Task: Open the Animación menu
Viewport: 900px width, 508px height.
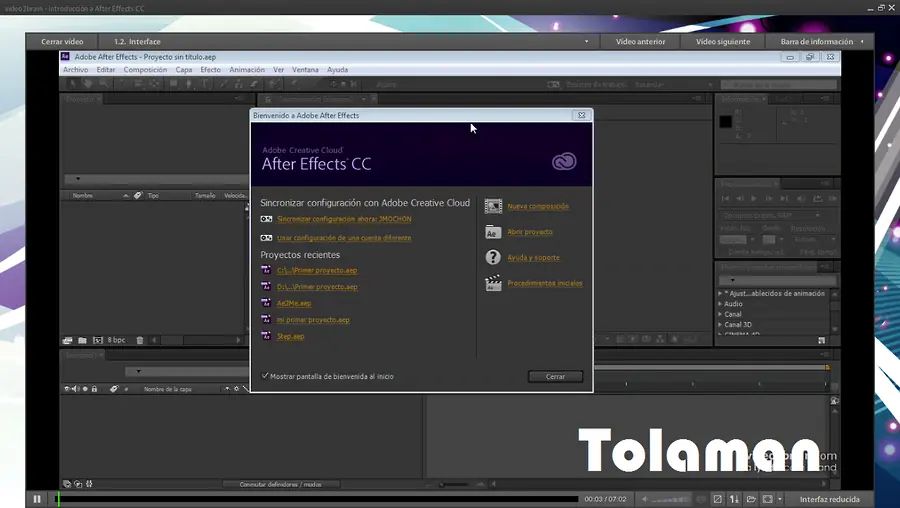Action: (x=247, y=69)
